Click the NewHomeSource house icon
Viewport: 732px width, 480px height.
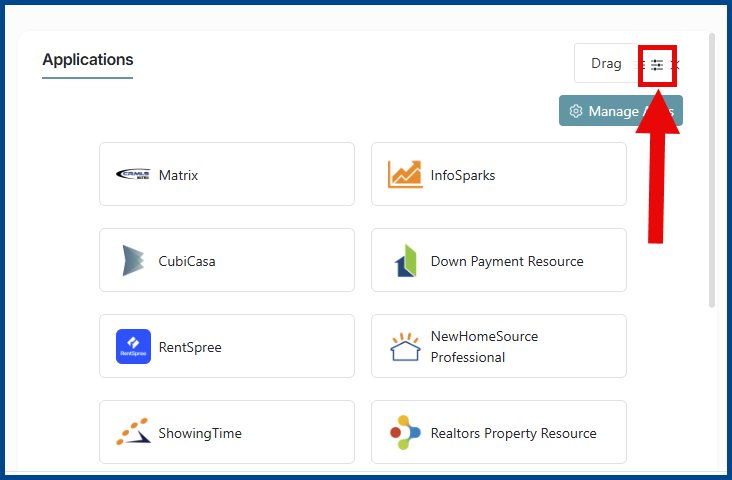pos(405,346)
